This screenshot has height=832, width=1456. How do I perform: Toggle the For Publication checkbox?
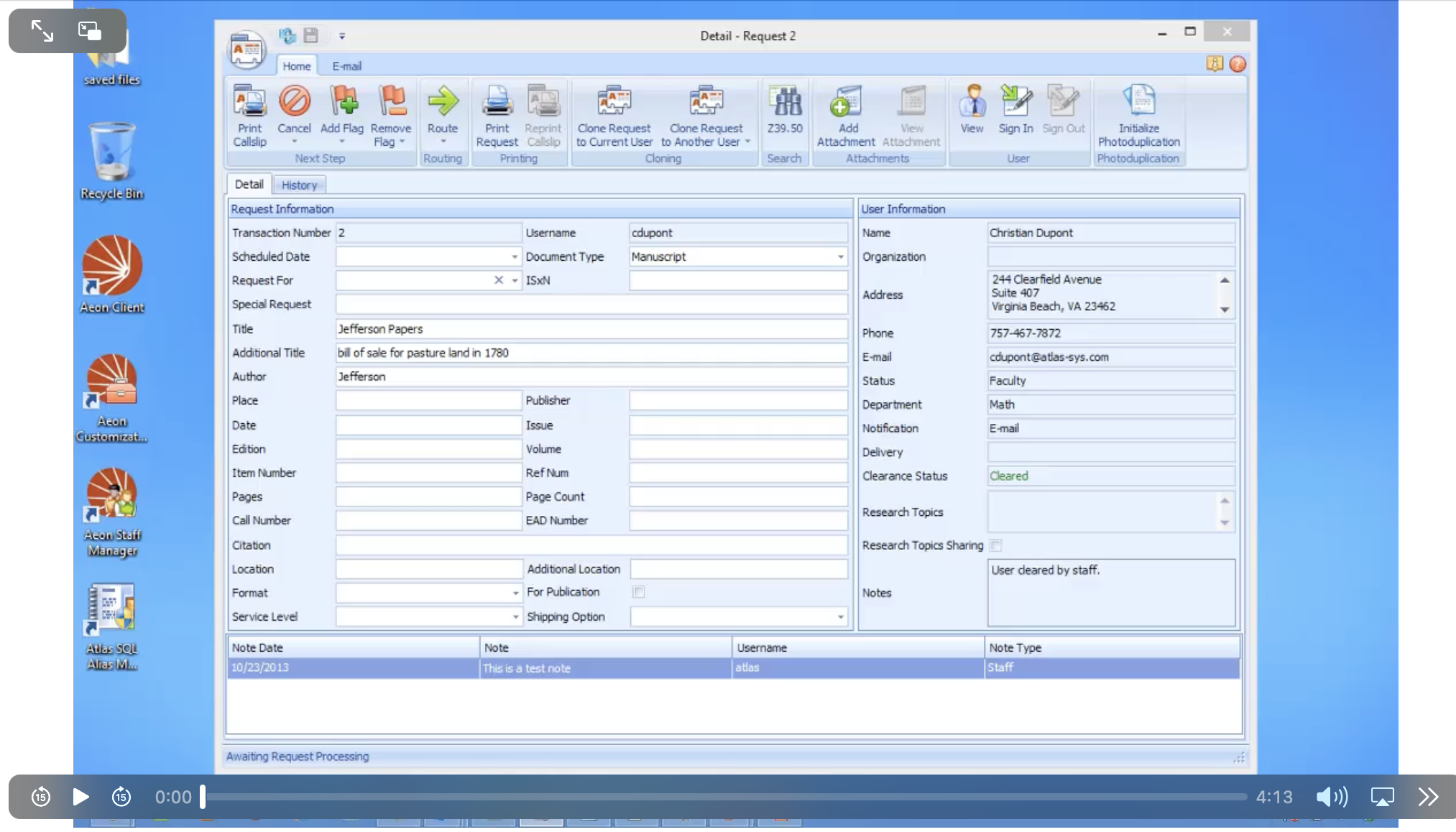[638, 592]
